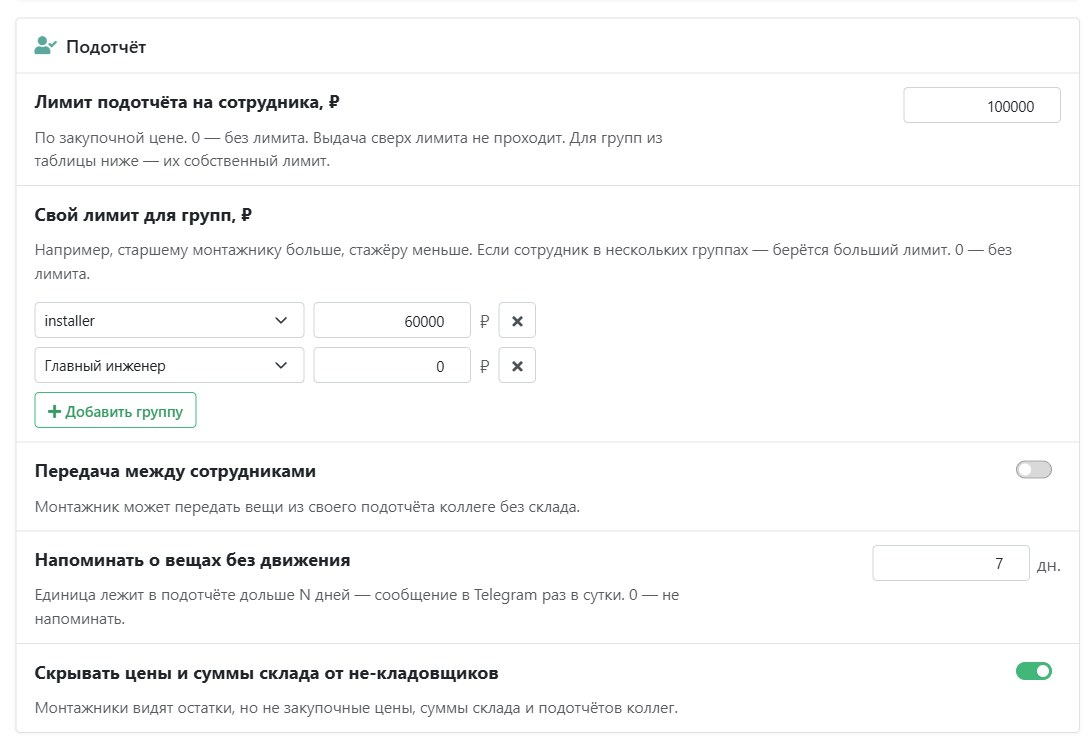The image size is (1088, 740).
Task: Open the Главный инженер group dropdown
Action: click(x=169, y=366)
